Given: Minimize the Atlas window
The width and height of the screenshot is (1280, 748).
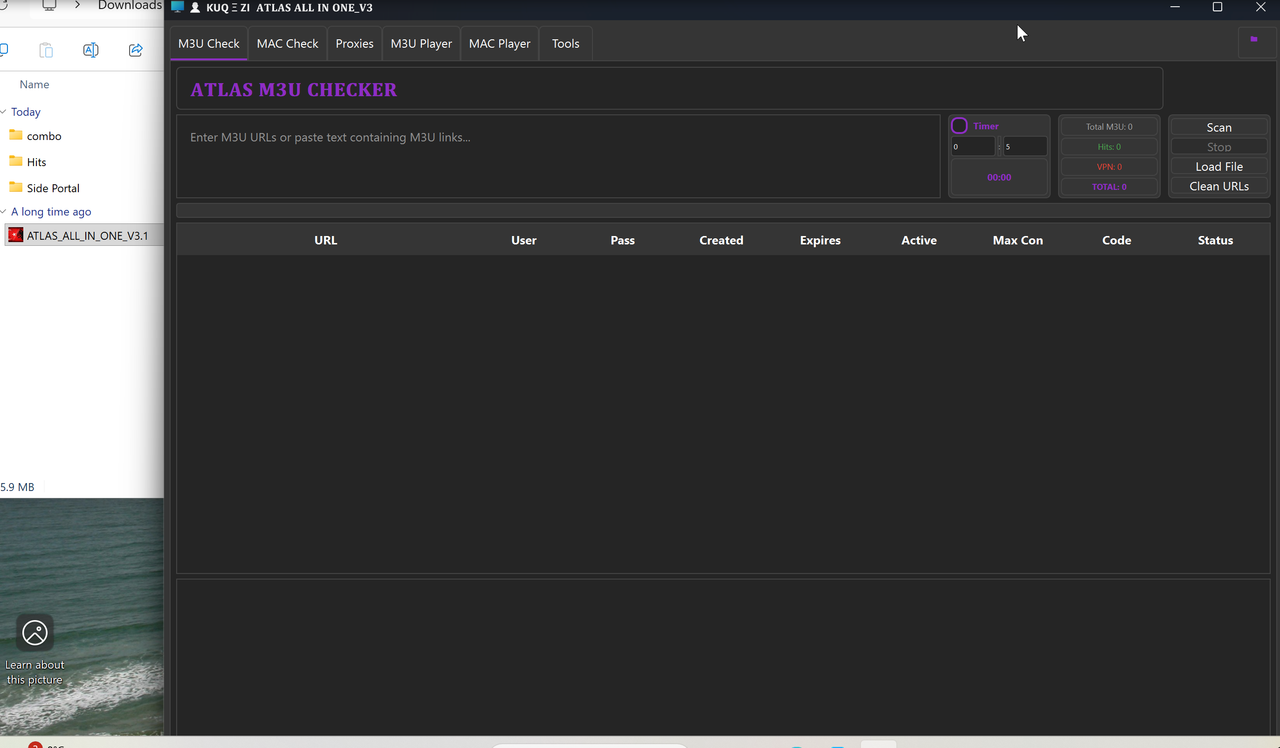Looking at the screenshot, I should (1174, 7).
